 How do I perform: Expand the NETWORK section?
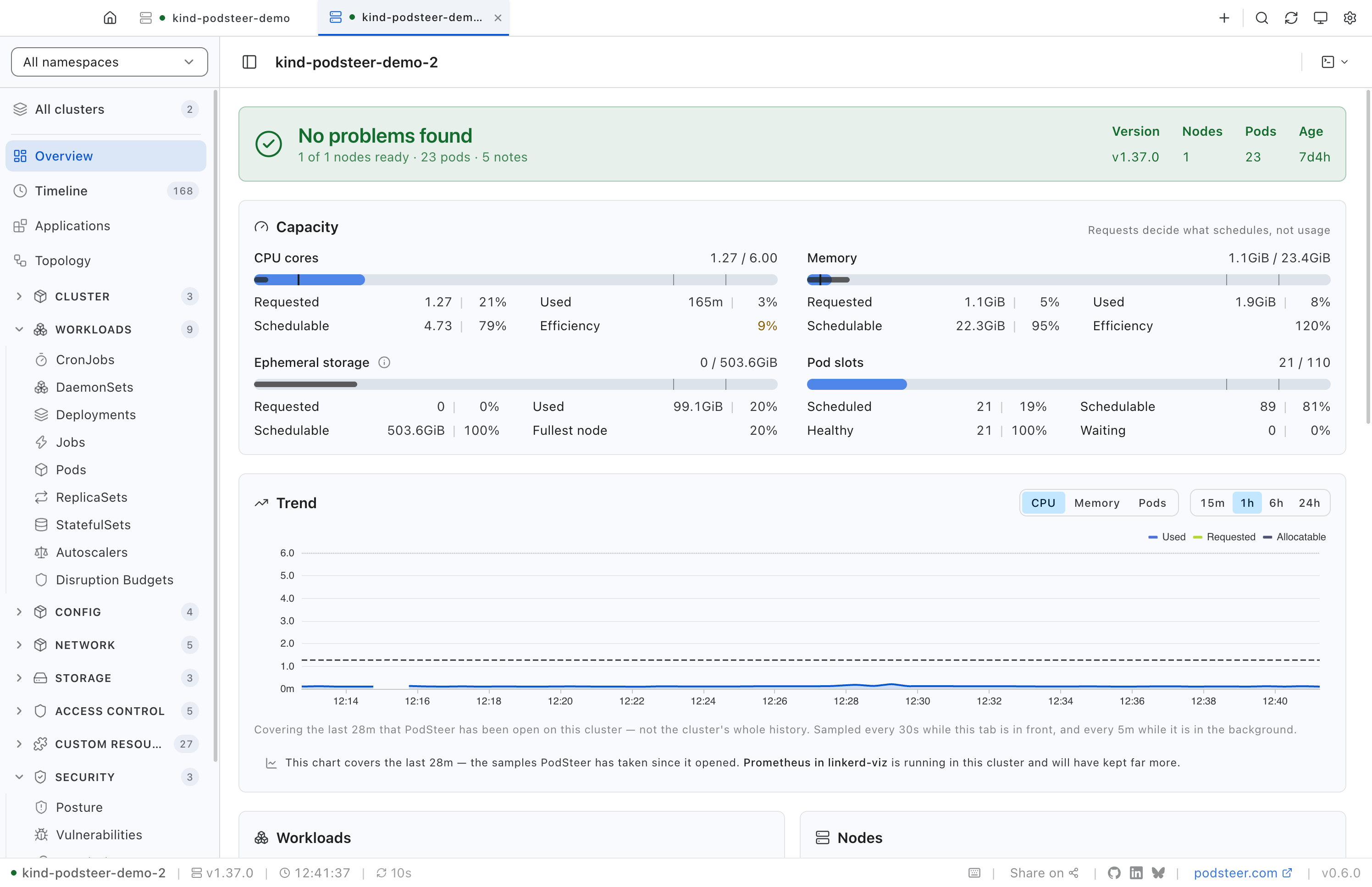(106, 645)
